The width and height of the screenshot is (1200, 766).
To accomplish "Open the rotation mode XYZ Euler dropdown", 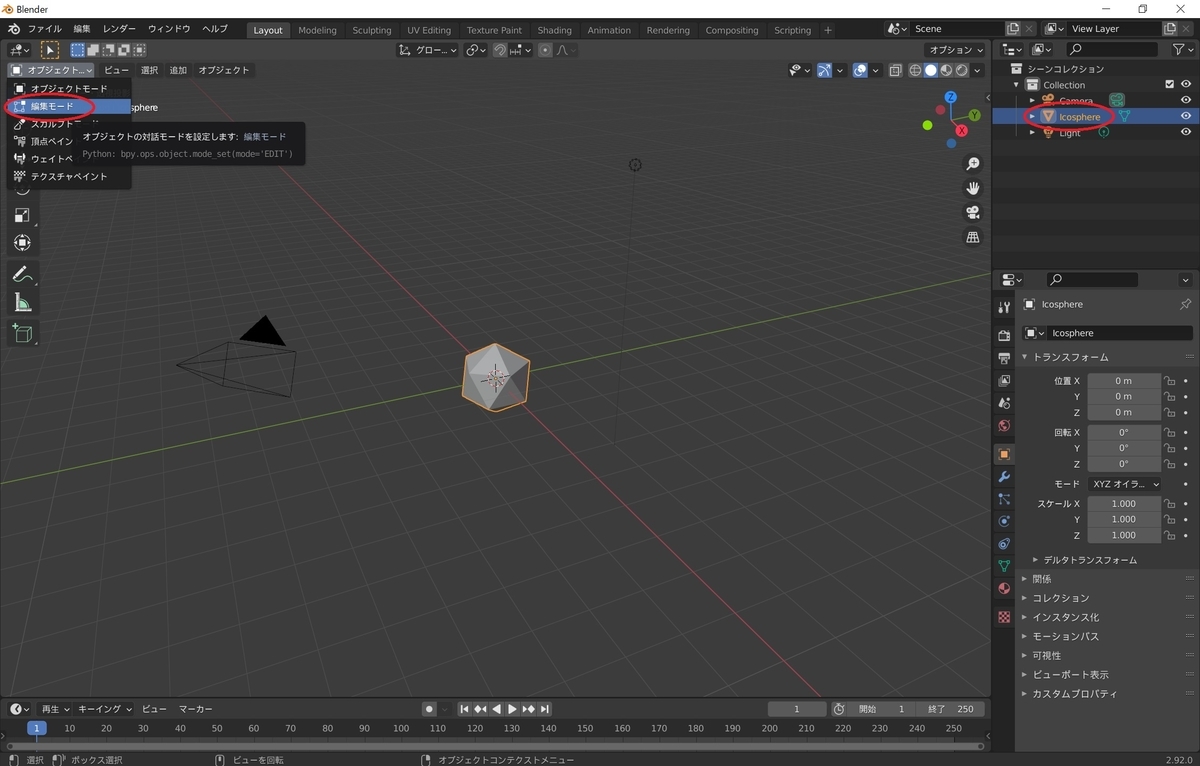I will point(1124,484).
